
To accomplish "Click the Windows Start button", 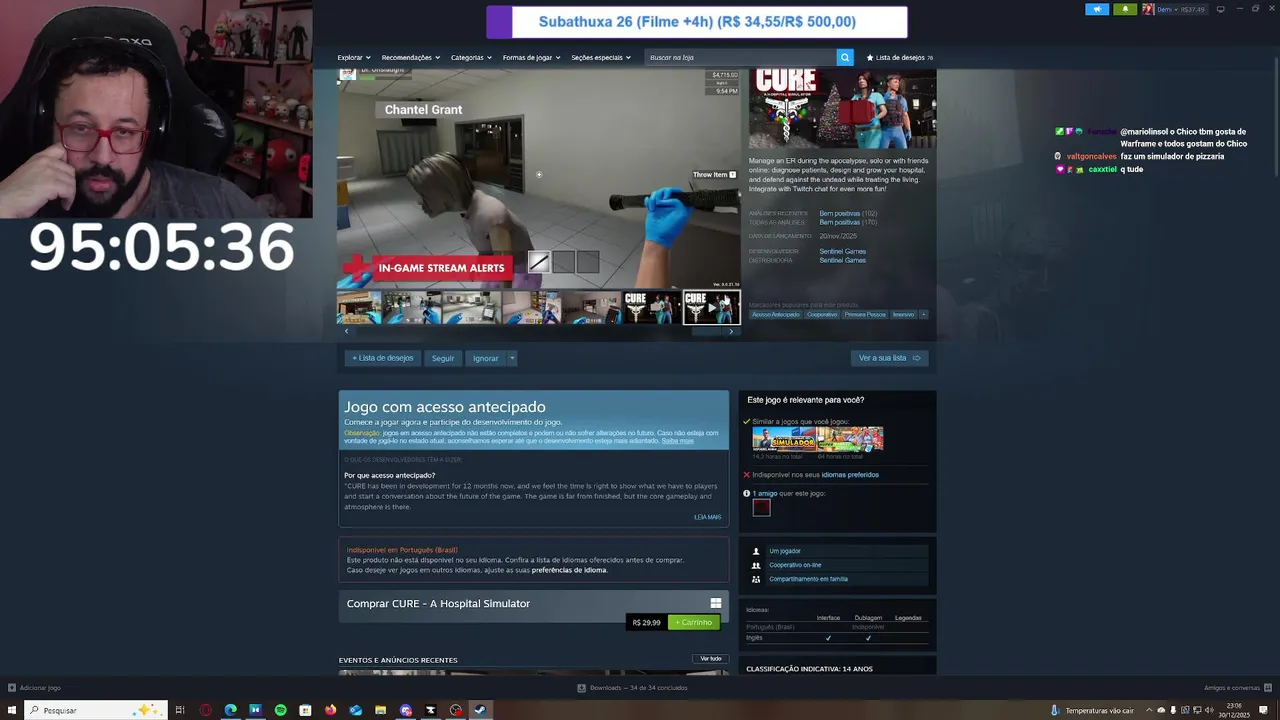I will (12, 710).
